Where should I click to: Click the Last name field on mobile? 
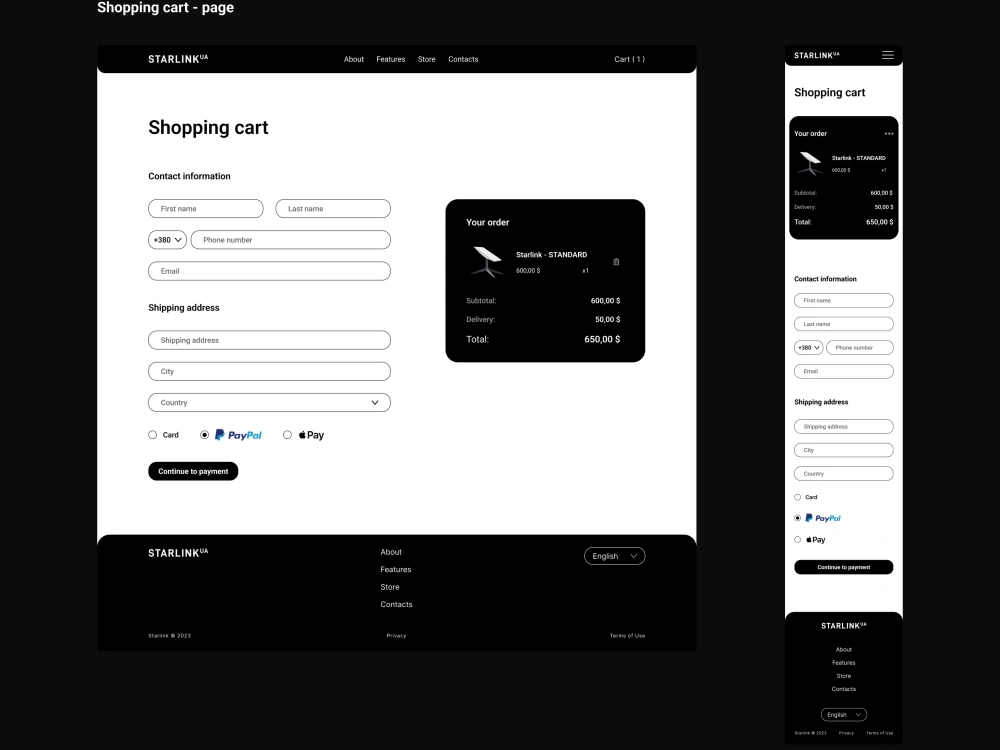844,324
